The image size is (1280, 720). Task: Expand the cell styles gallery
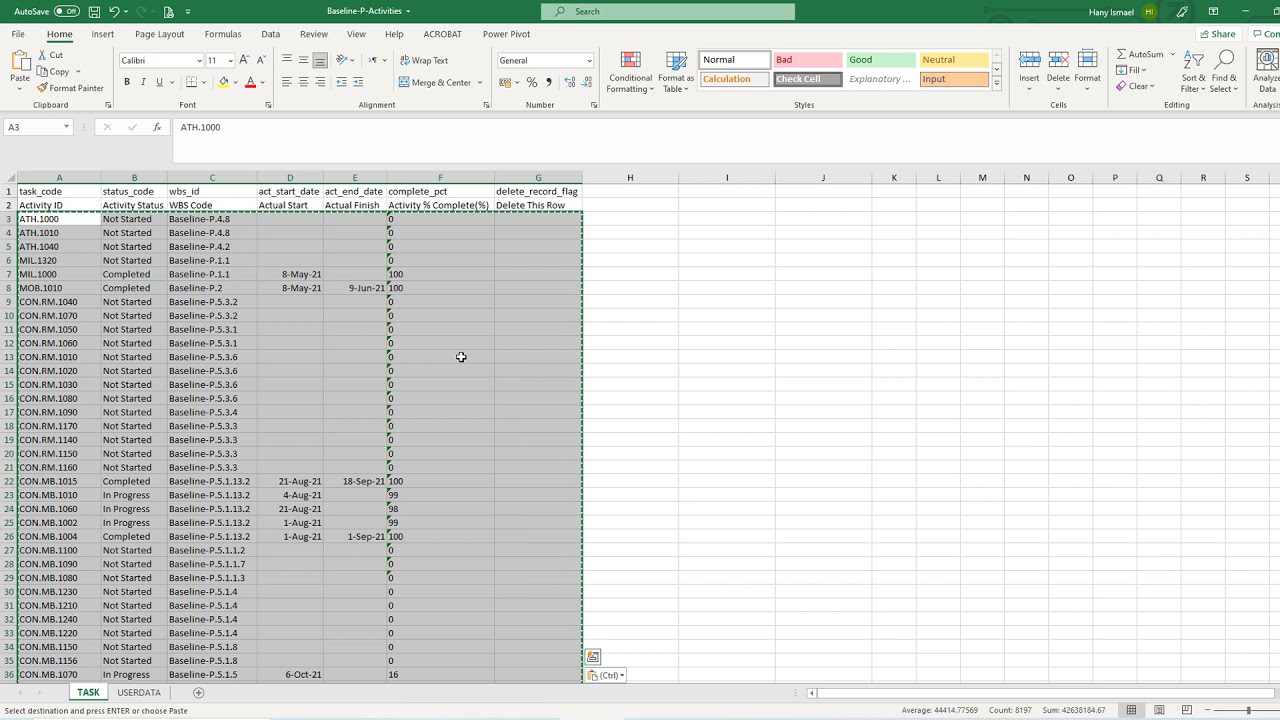[x=996, y=85]
